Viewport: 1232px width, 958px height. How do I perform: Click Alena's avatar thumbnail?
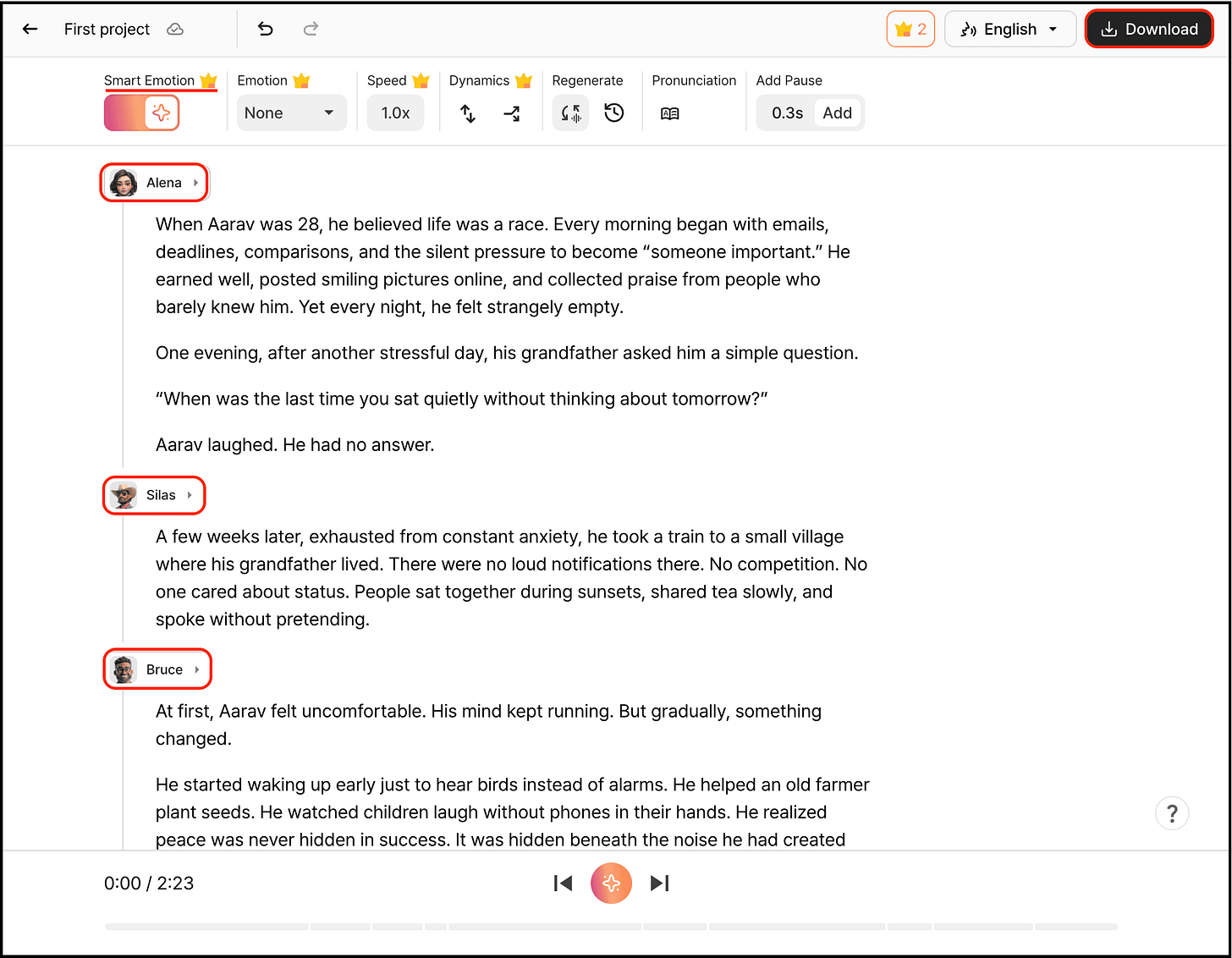[x=124, y=183]
